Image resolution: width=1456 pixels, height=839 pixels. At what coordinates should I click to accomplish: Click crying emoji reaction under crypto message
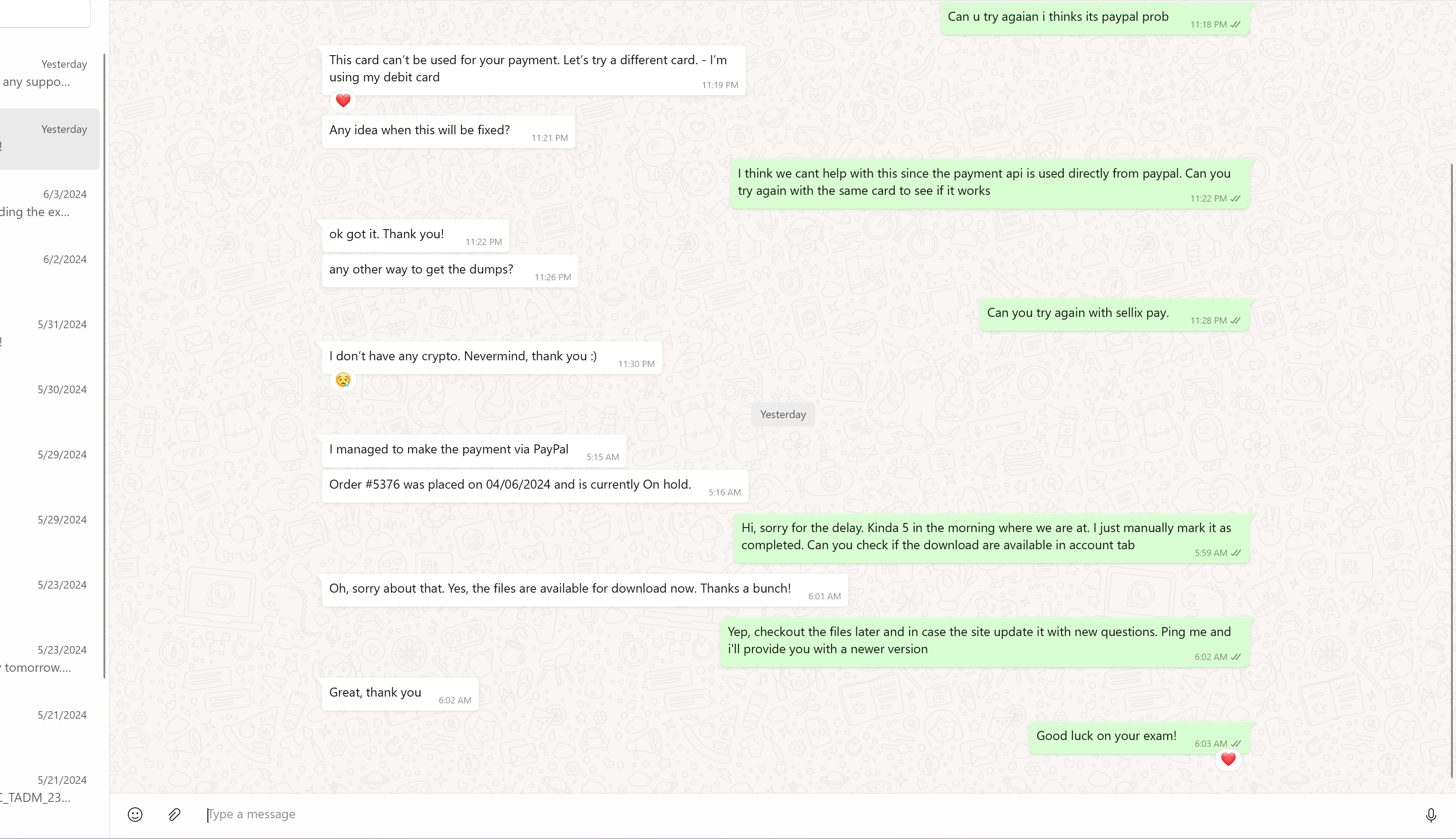click(x=343, y=380)
